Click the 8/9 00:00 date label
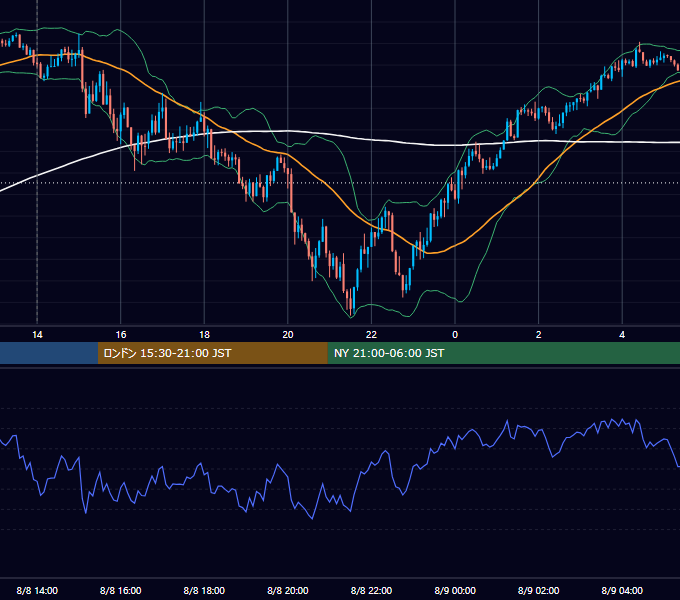Image resolution: width=680 pixels, height=600 pixels. click(x=455, y=590)
